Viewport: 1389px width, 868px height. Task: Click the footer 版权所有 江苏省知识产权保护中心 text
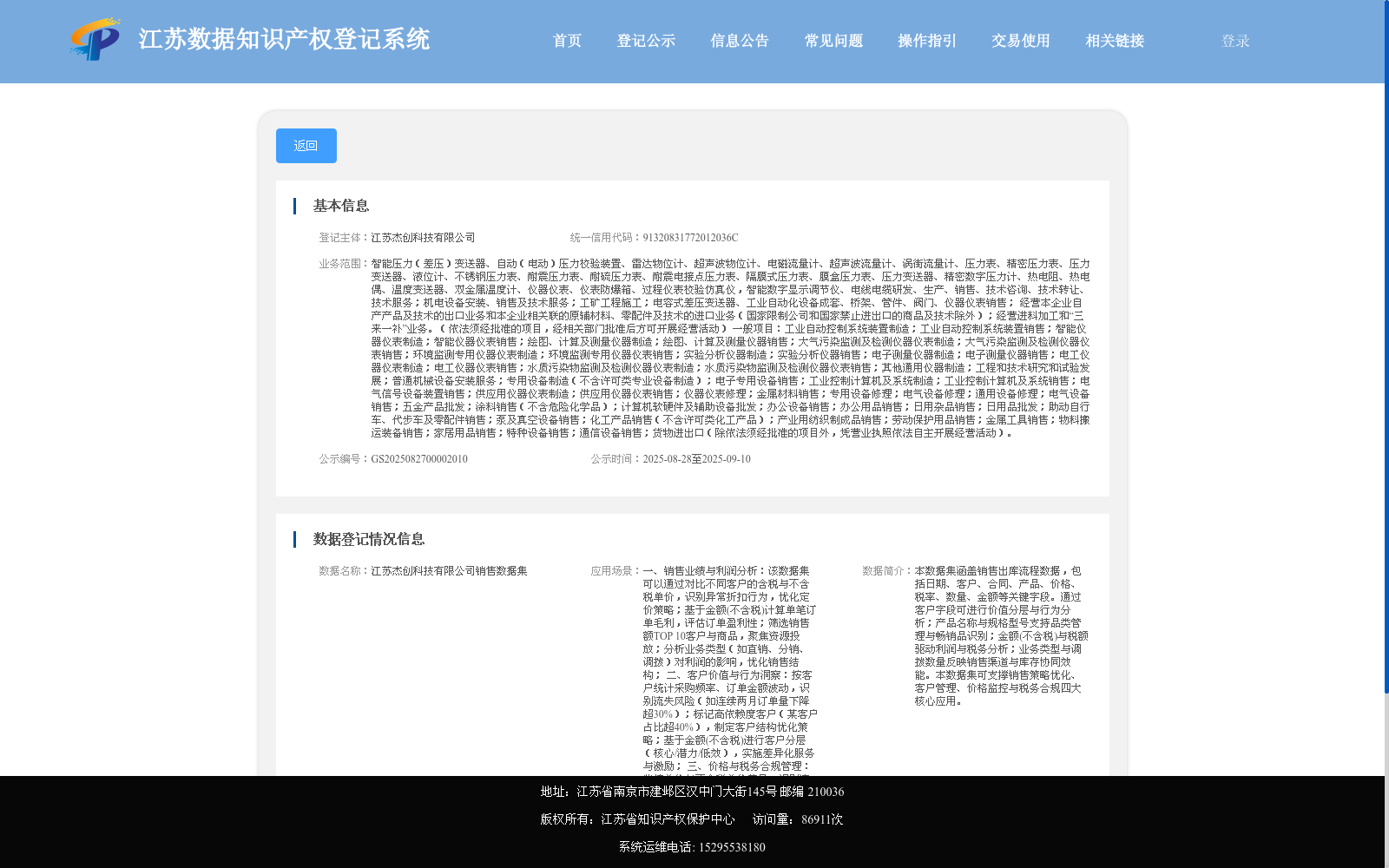(638, 819)
